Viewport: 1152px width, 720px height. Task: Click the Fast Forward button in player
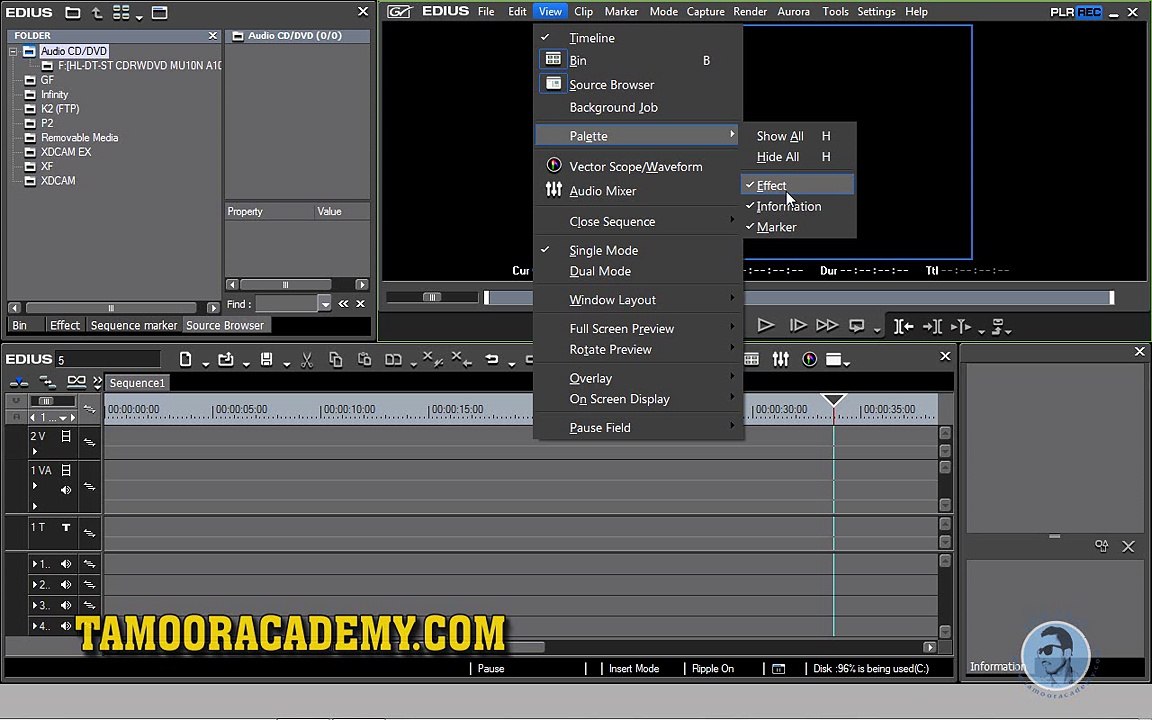(x=827, y=325)
